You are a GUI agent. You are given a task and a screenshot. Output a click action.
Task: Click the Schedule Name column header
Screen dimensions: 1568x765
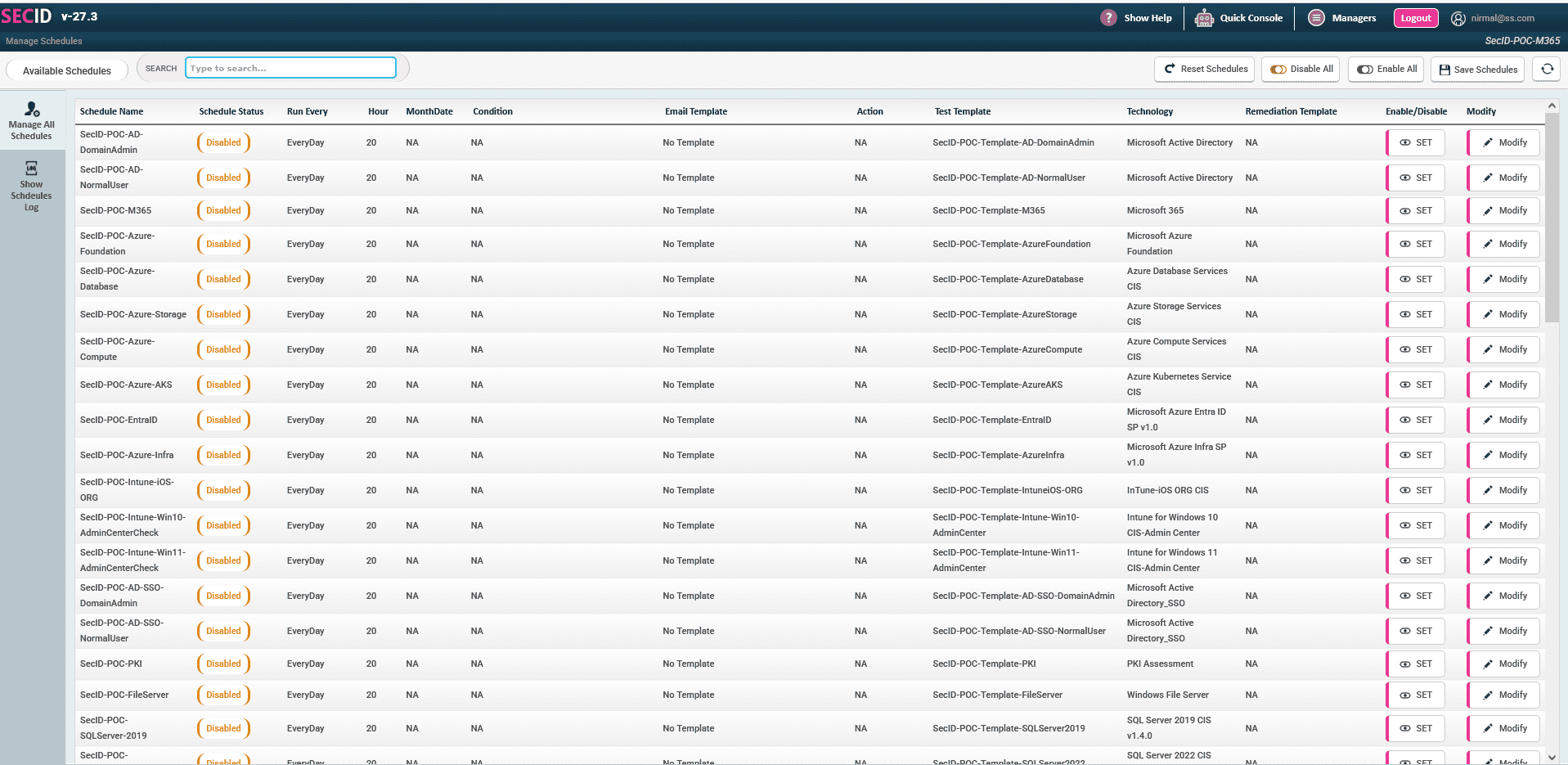pyautogui.click(x=112, y=112)
